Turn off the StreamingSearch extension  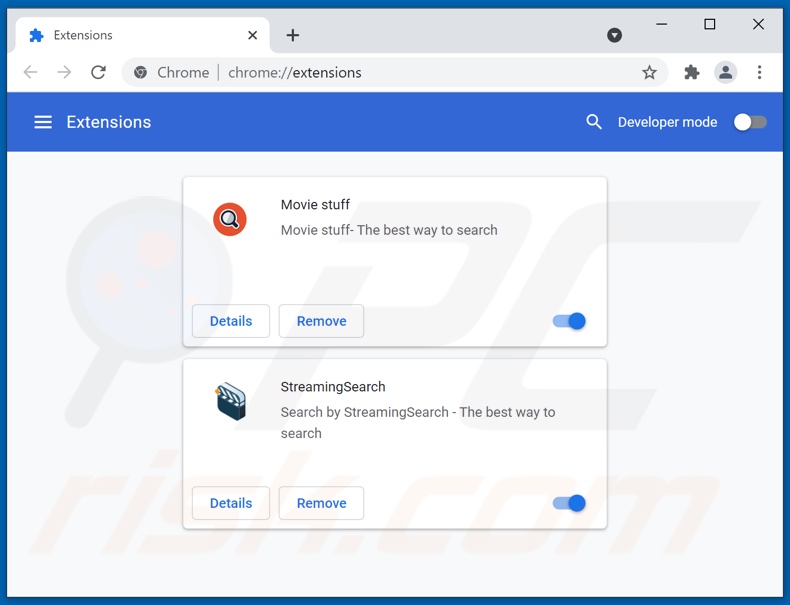(569, 503)
